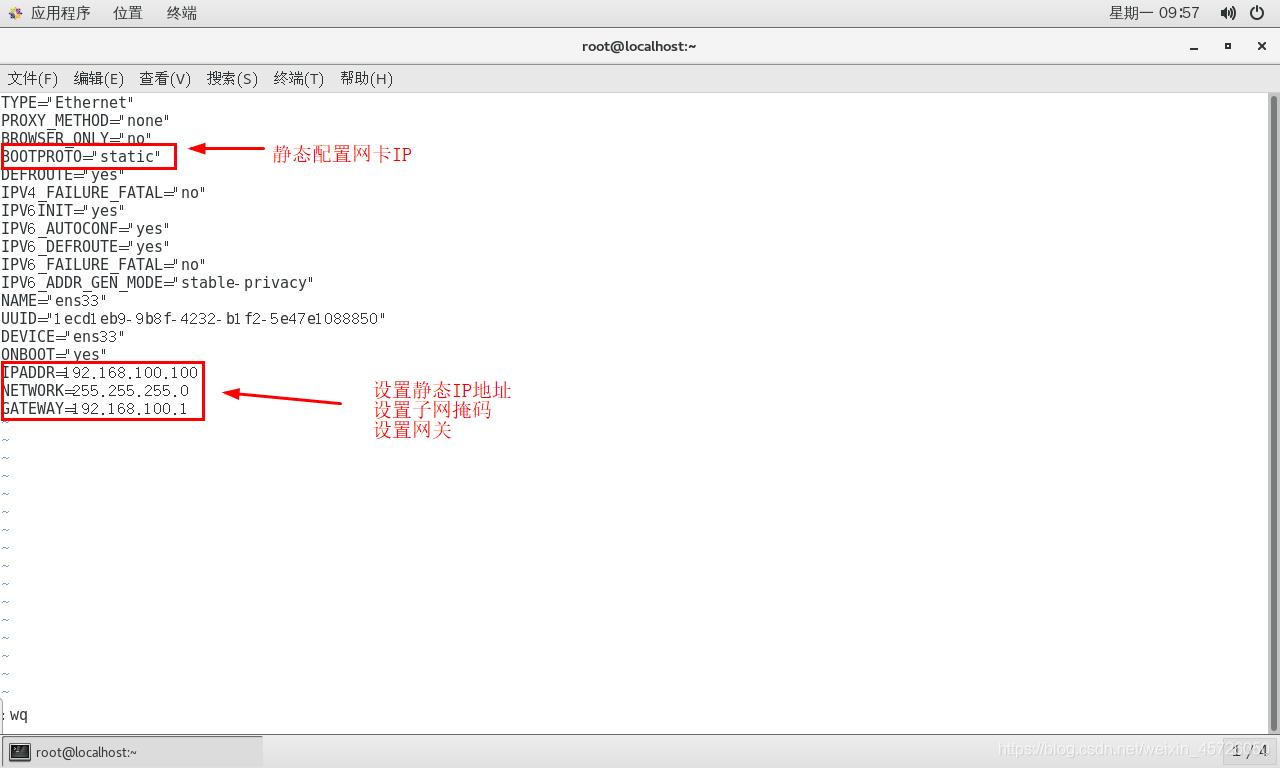Image resolution: width=1280 pixels, height=768 pixels.
Task: Click the TYPE="Ethernet" line
Action: [67, 102]
